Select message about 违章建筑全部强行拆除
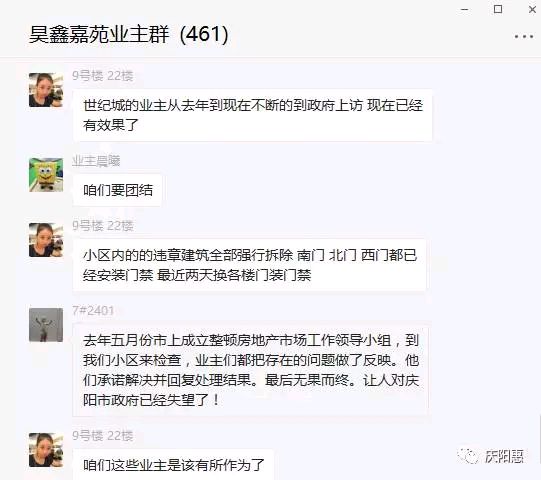The height and width of the screenshot is (480, 541). (x=249, y=265)
